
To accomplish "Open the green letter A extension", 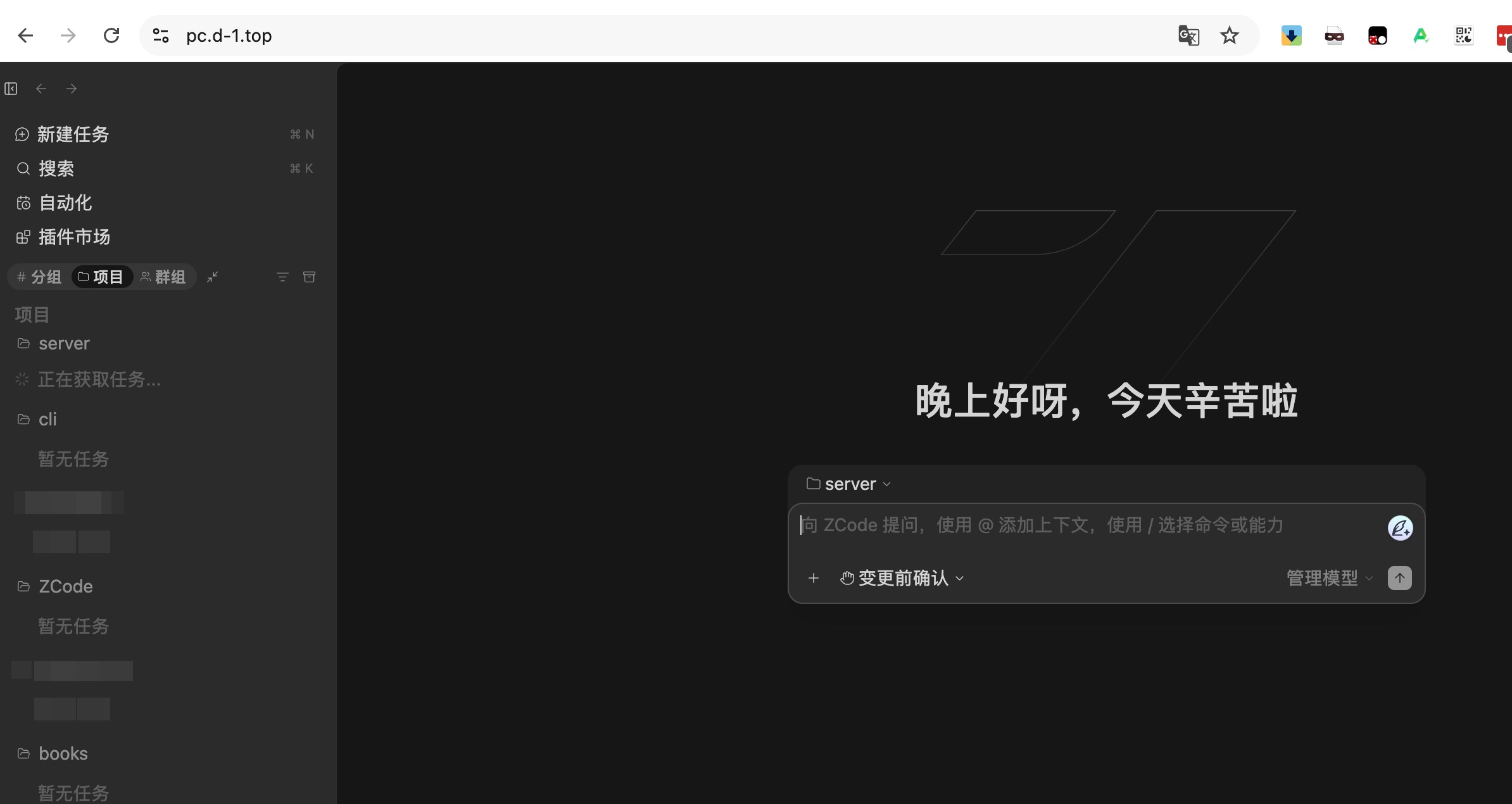I will click(1421, 35).
